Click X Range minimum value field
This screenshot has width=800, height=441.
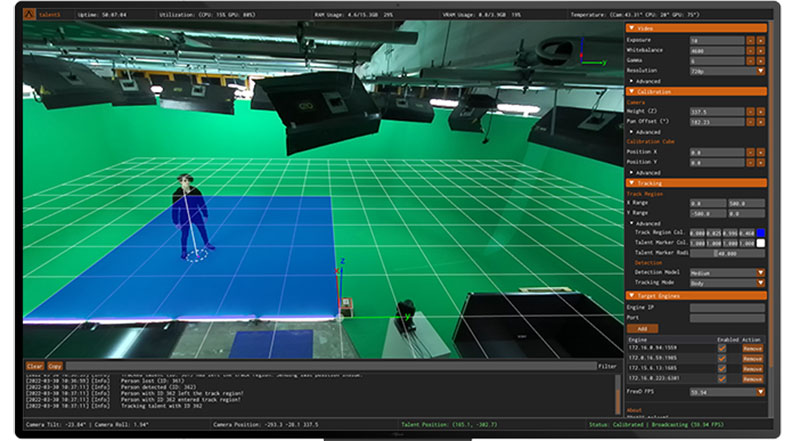pyautogui.click(x=708, y=203)
